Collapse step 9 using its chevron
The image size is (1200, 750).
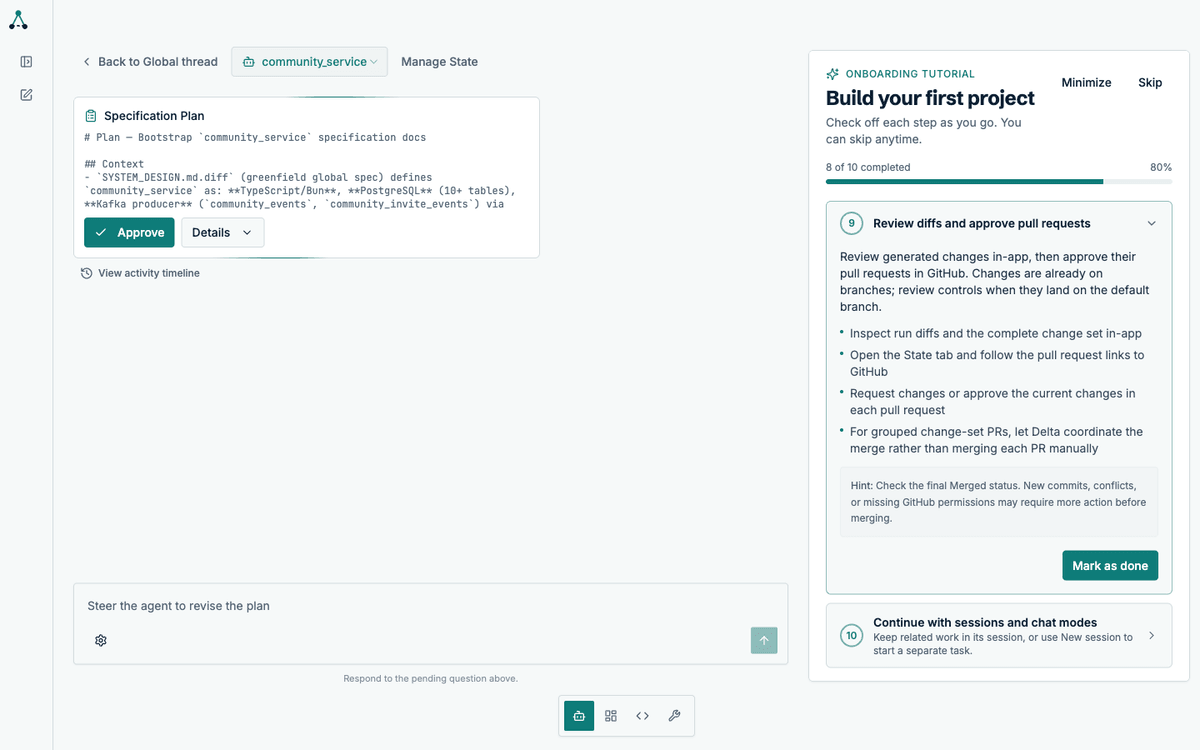(1151, 223)
